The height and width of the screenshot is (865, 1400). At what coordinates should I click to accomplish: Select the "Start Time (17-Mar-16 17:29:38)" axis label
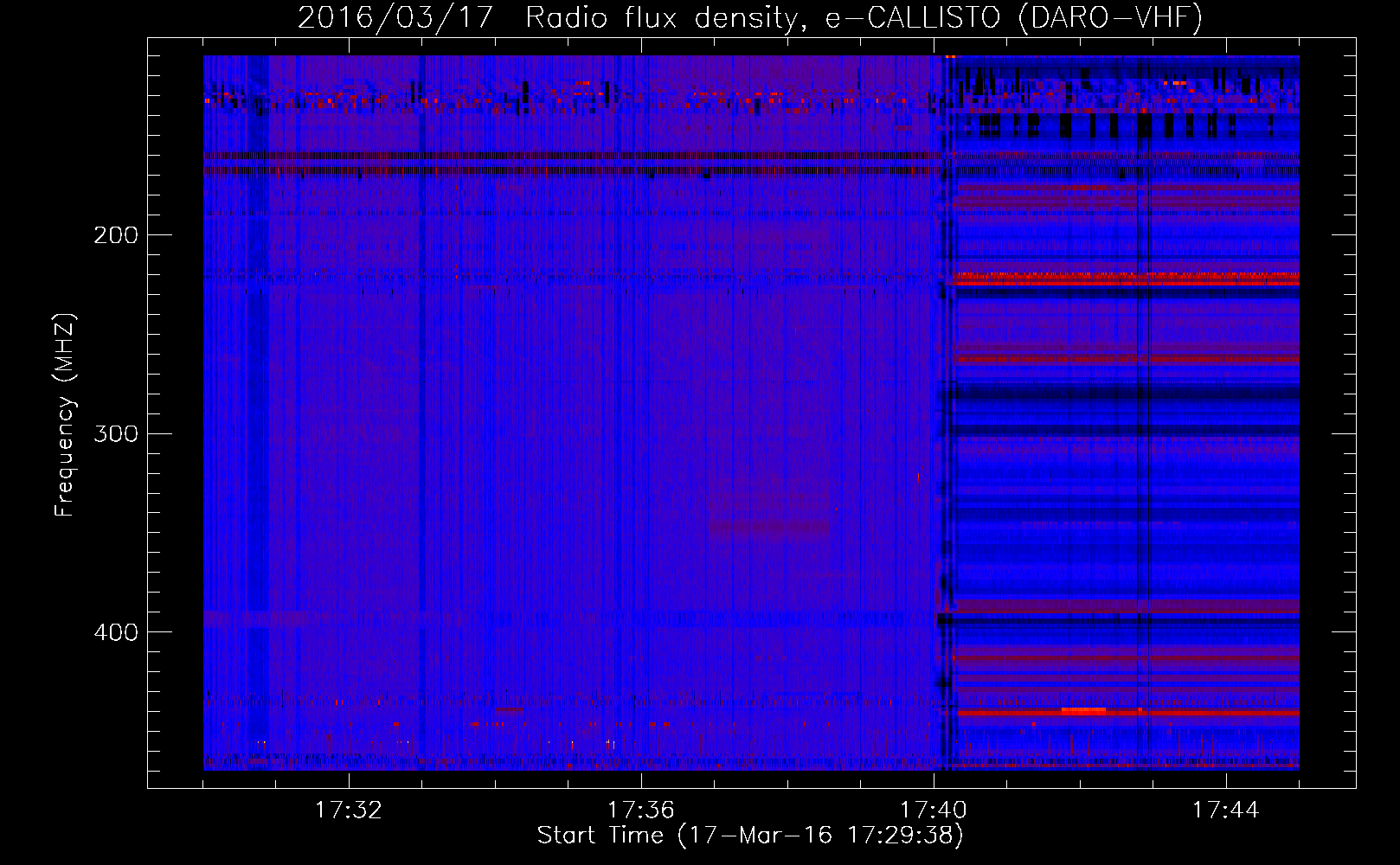click(x=750, y=836)
